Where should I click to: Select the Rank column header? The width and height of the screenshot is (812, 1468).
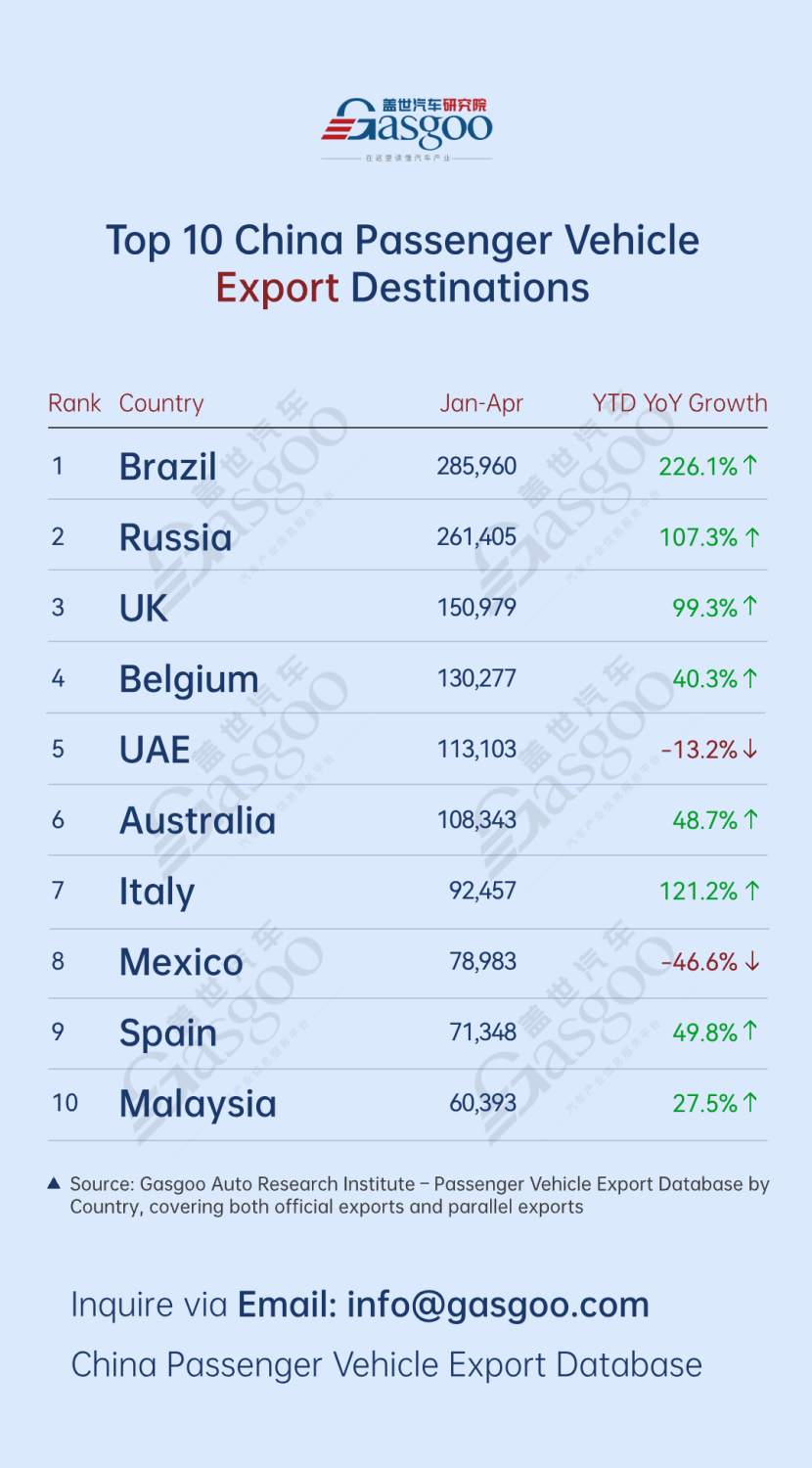[x=74, y=403]
